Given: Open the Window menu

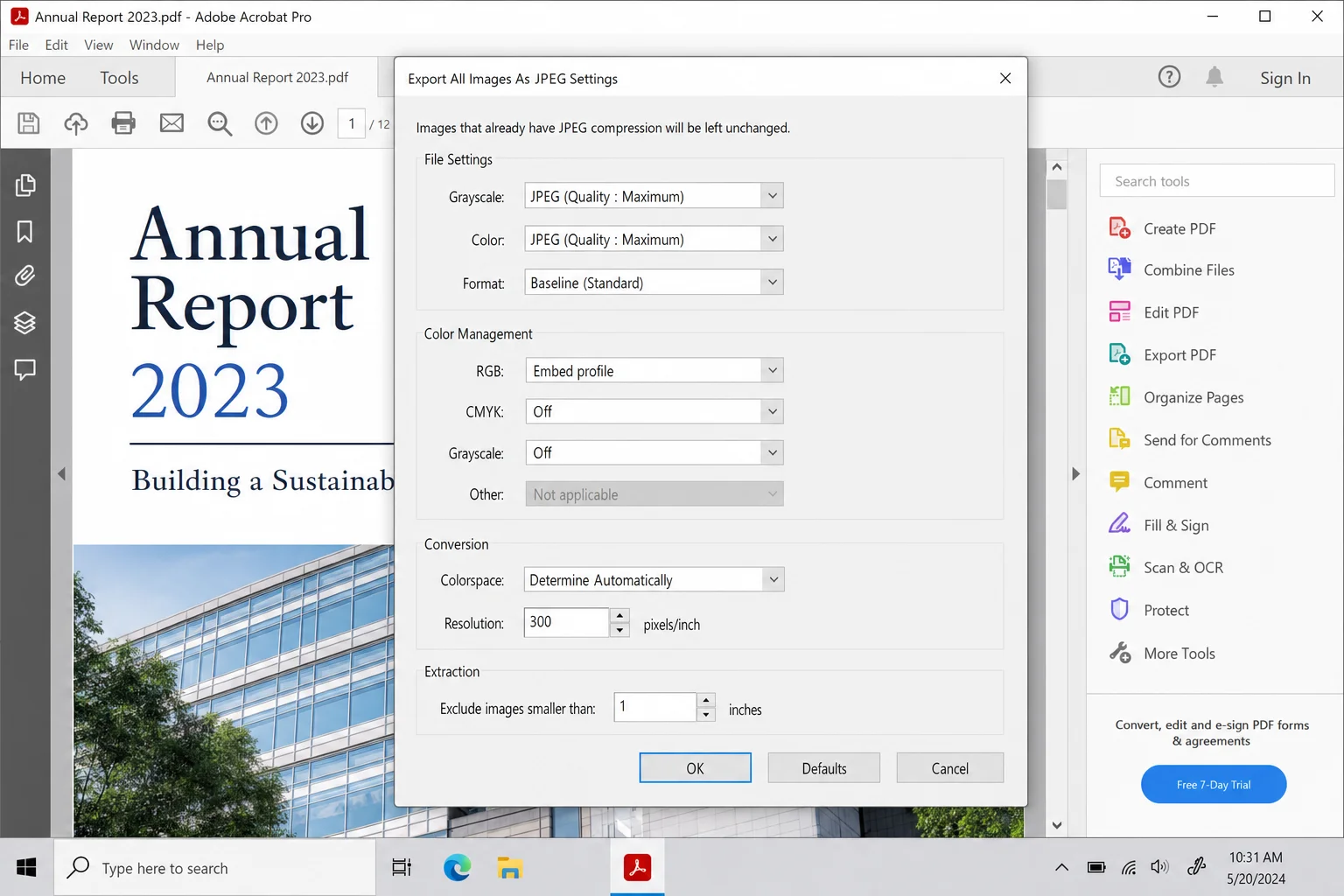Looking at the screenshot, I should (154, 45).
